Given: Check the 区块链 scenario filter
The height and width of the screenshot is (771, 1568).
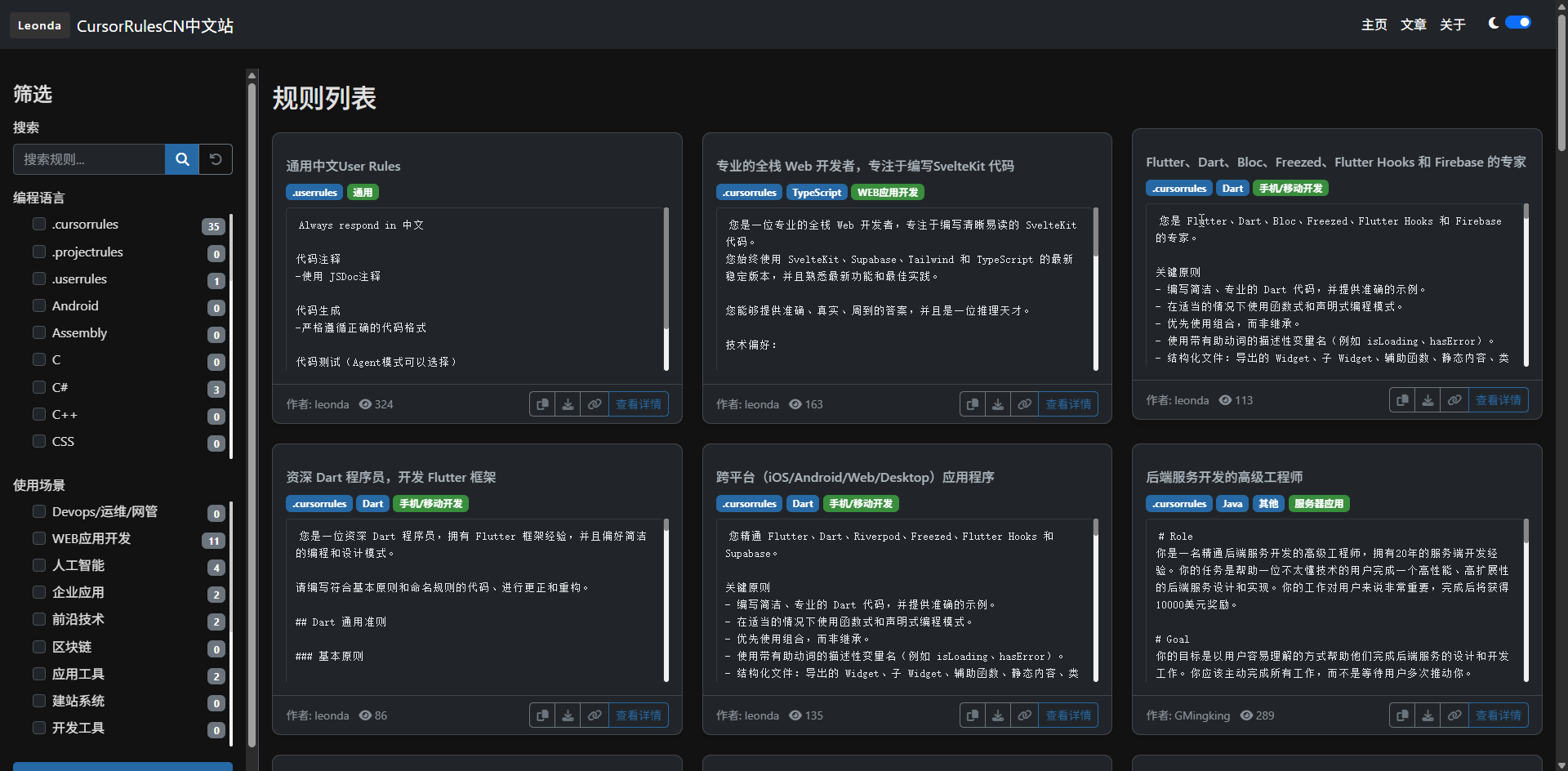Looking at the screenshot, I should coord(39,647).
